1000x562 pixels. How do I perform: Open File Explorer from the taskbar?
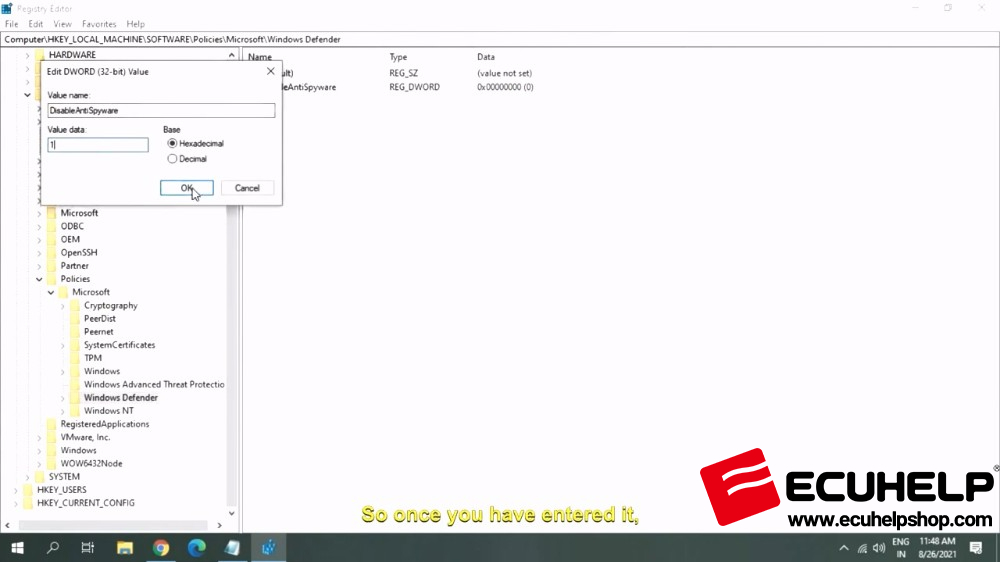coord(124,548)
